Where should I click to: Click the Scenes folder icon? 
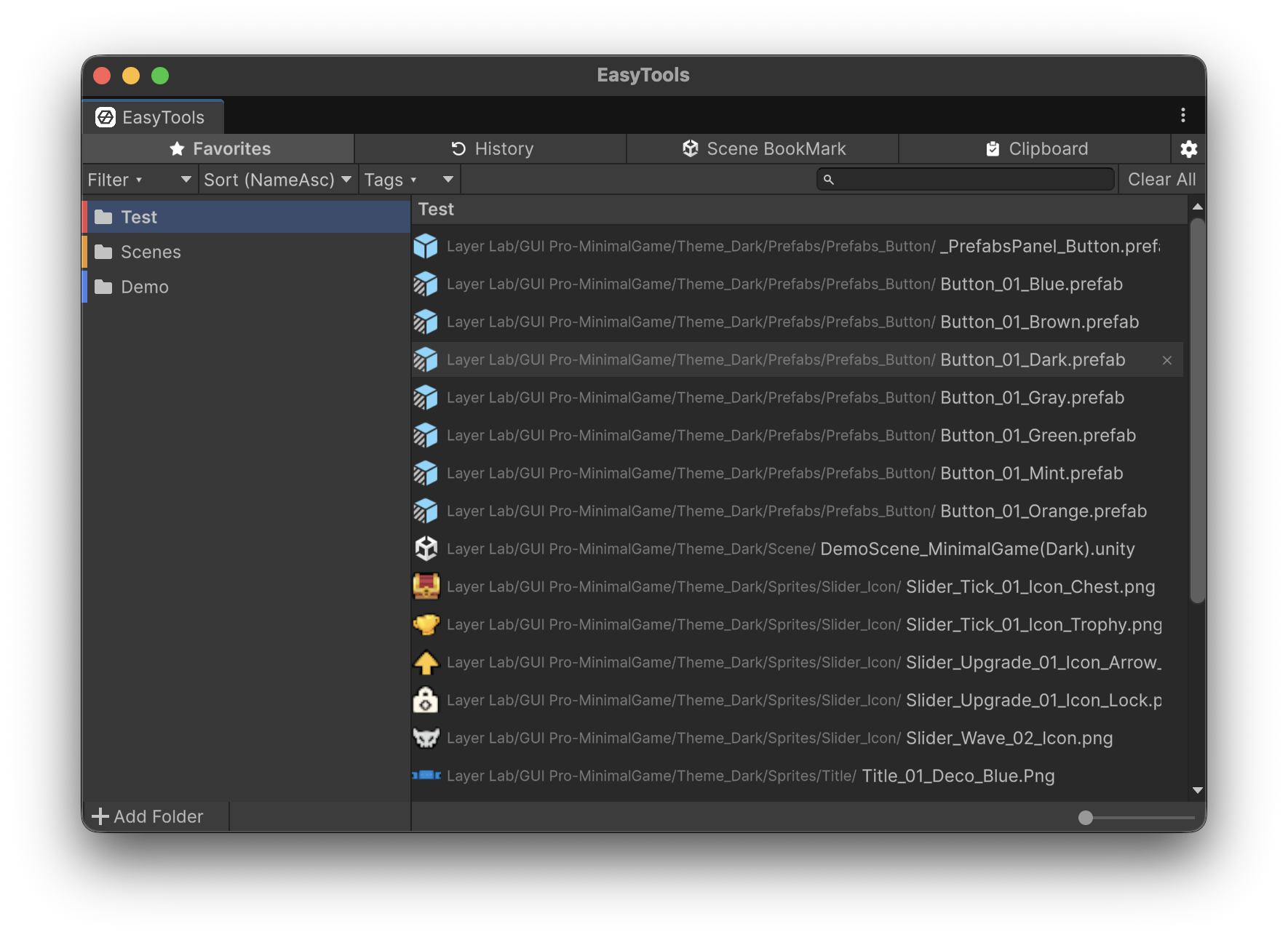click(x=103, y=252)
